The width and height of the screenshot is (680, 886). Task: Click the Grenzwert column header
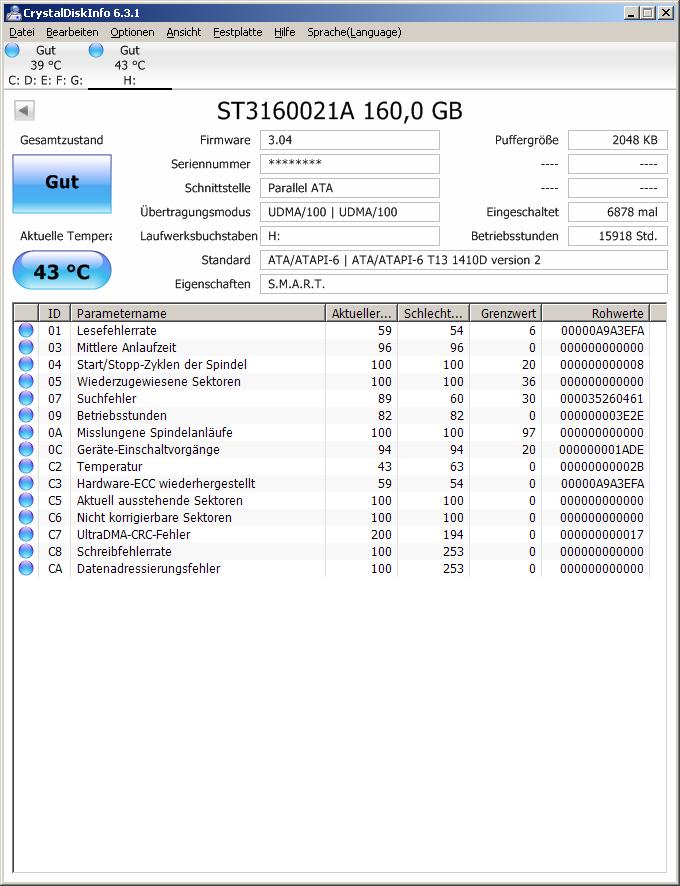[x=505, y=313]
